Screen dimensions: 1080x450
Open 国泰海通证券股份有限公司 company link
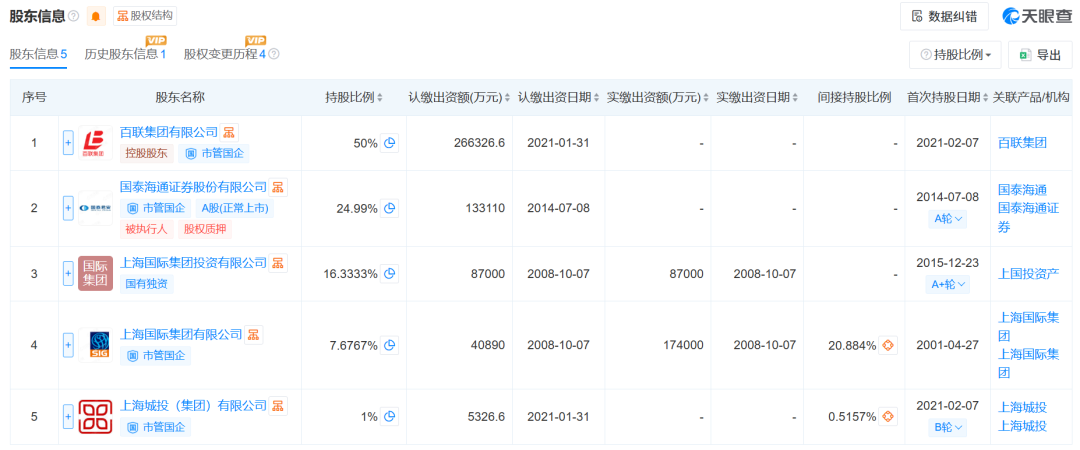194,187
